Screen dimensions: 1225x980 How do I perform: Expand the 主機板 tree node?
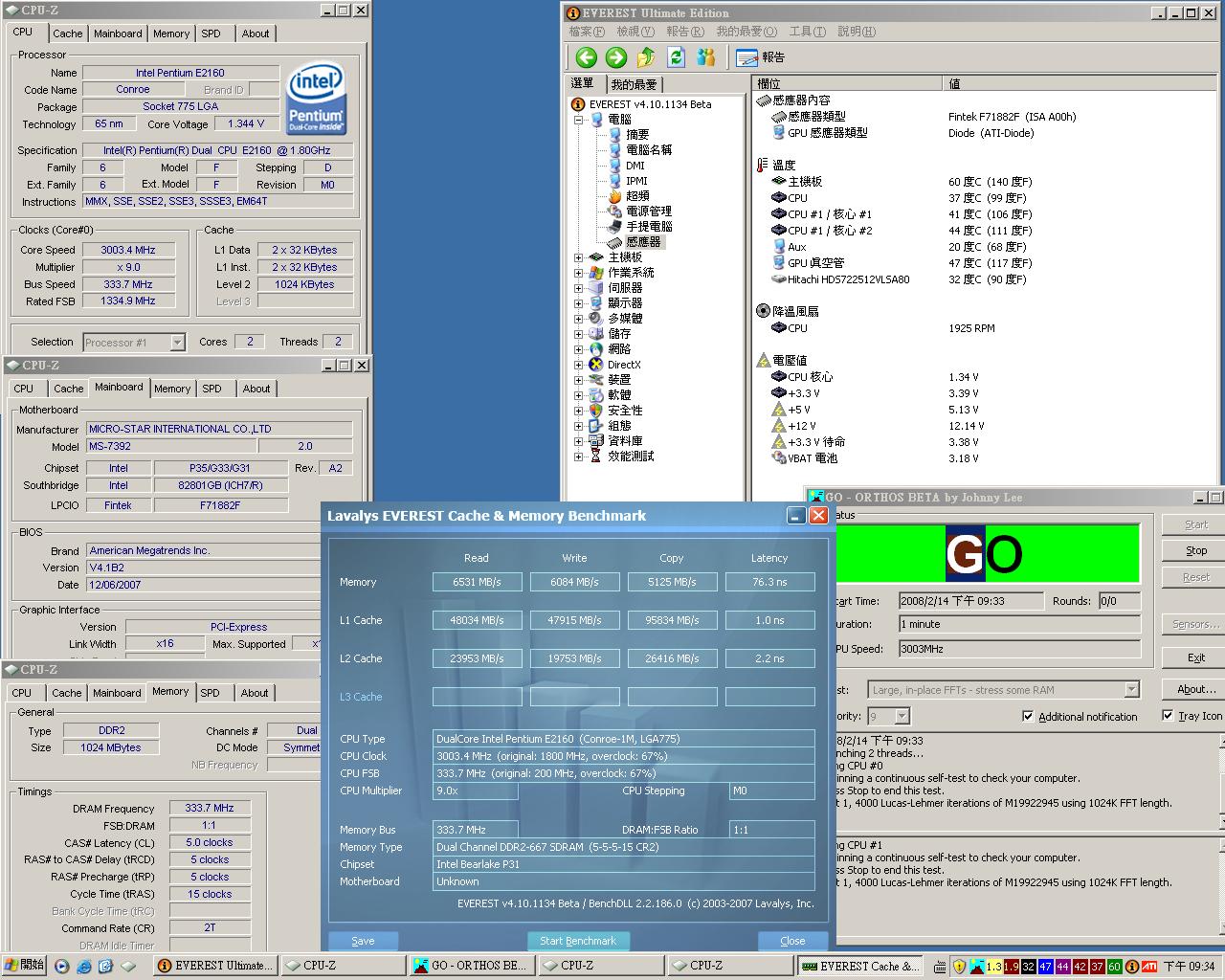(578, 257)
